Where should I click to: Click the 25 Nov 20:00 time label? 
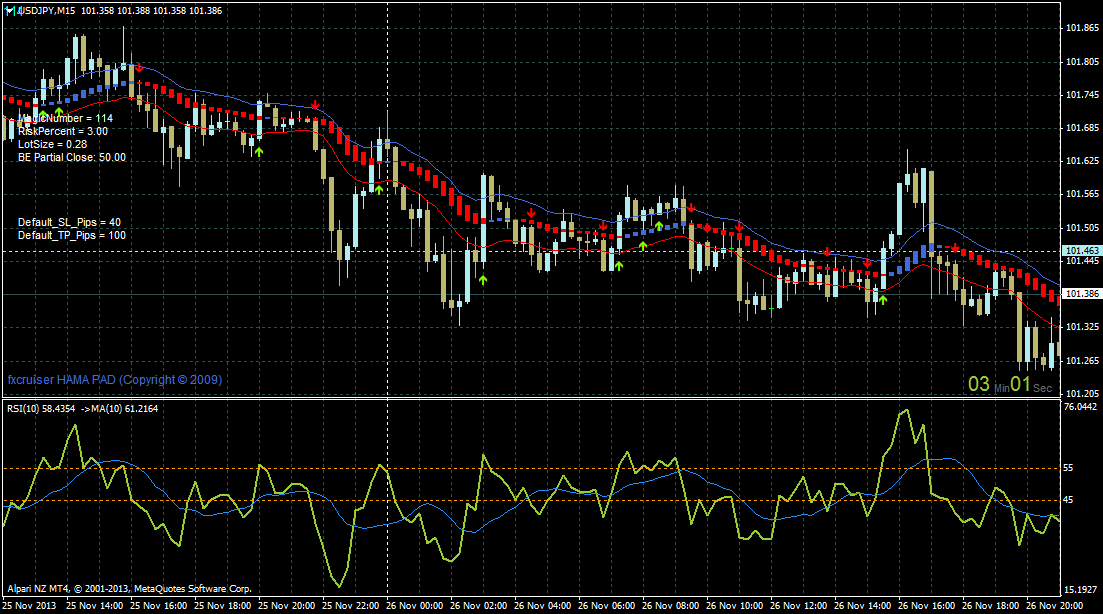pyautogui.click(x=286, y=606)
